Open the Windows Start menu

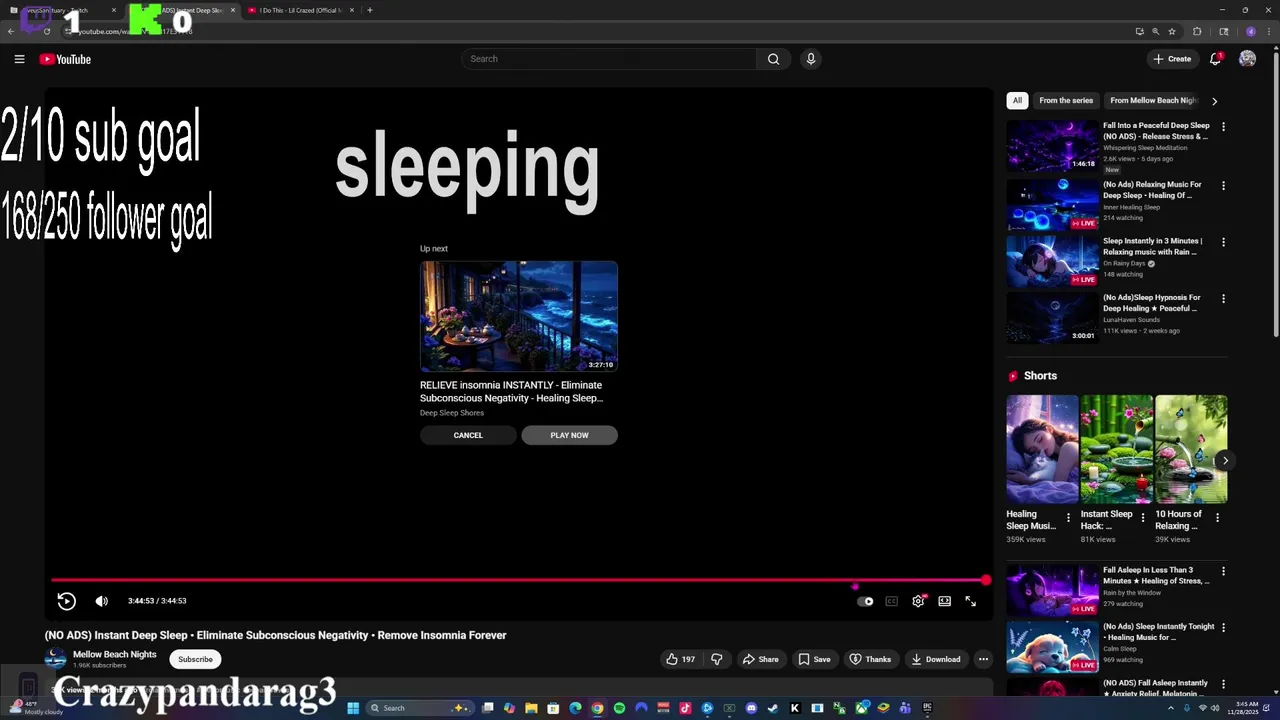point(352,708)
